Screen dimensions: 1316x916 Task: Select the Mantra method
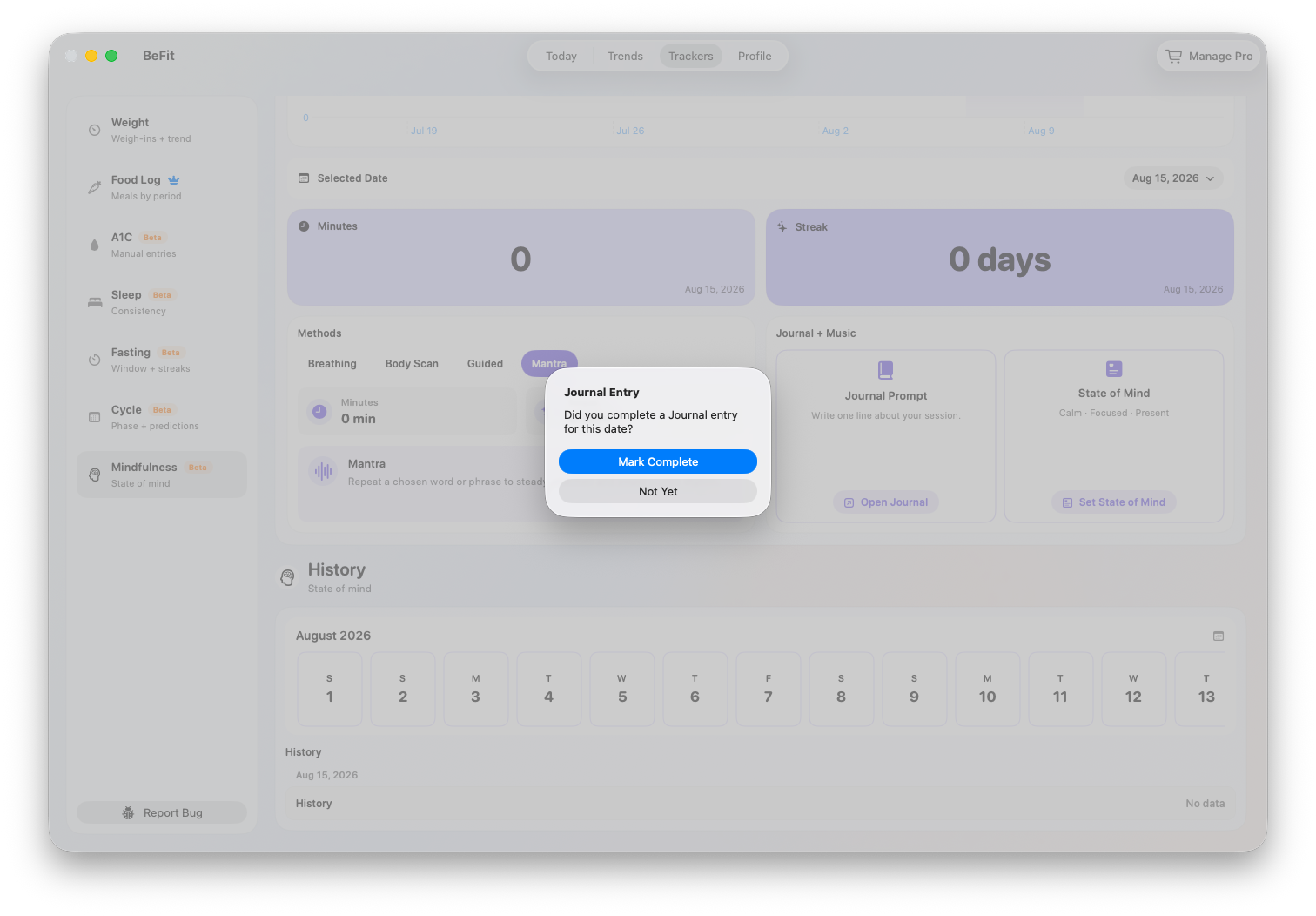coord(549,364)
